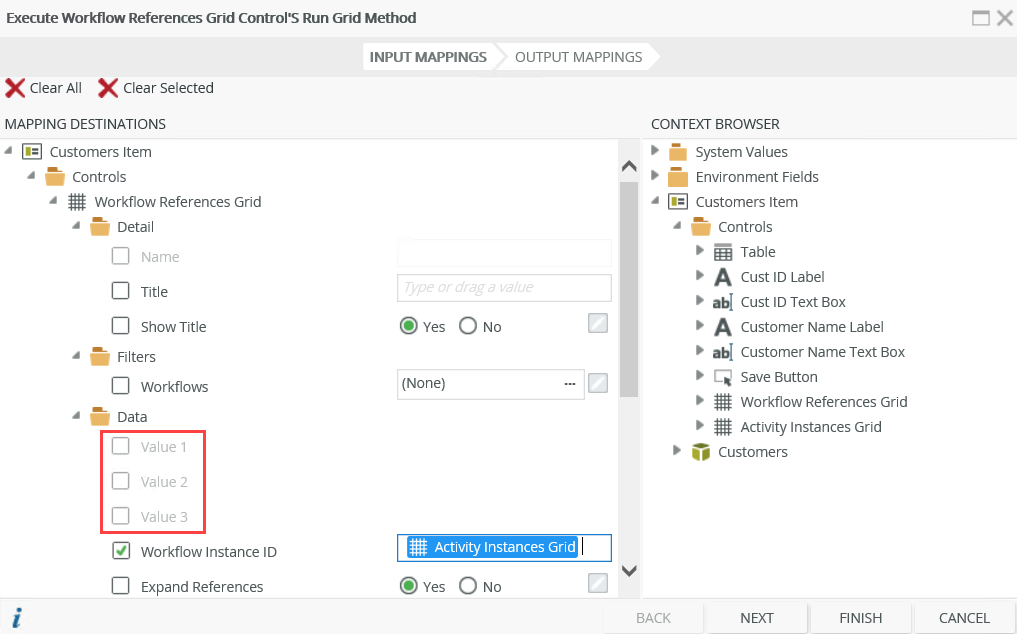The image size is (1017, 634).
Task: Select the Customer Name Text Box control icon
Action: coord(722,351)
